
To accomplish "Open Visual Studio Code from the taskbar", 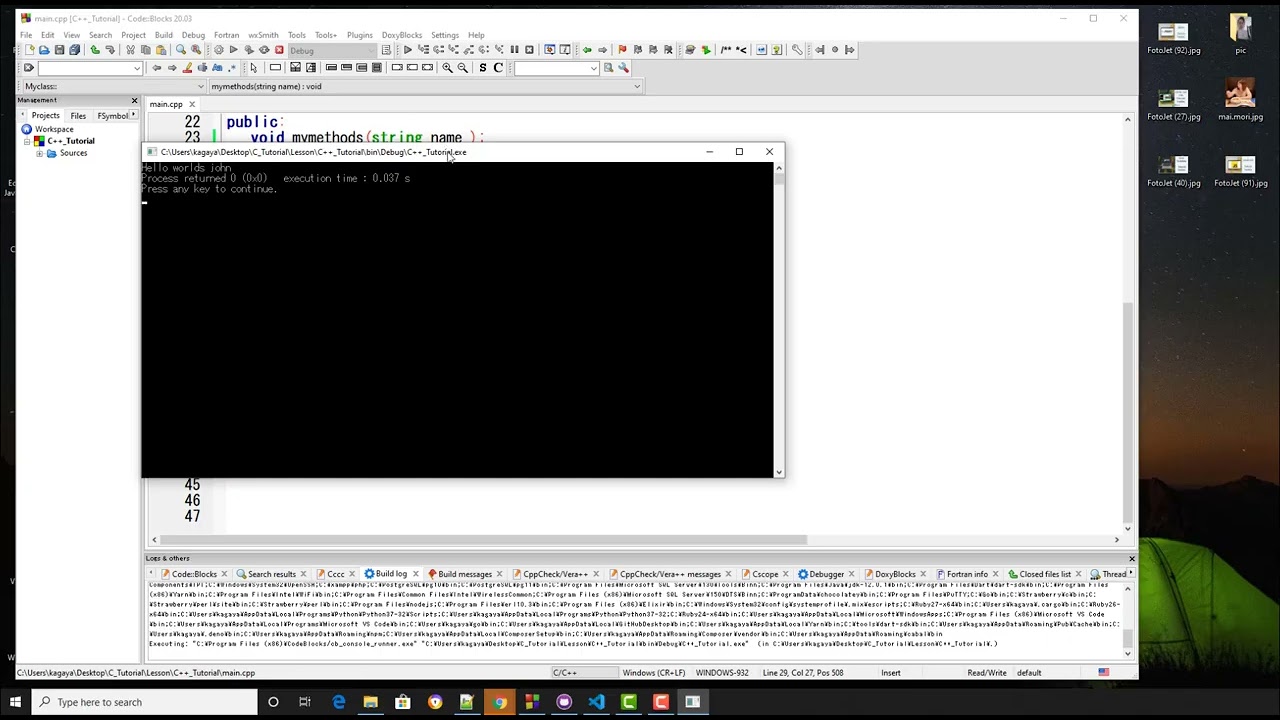I will [x=596, y=702].
